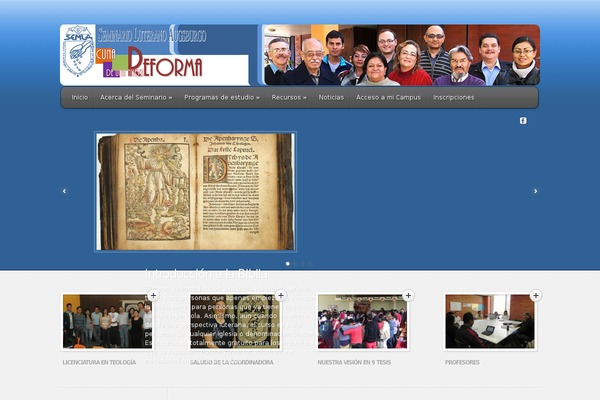Select the fourth slider pagination dot
600x400 pixels.
pyautogui.click(x=310, y=264)
